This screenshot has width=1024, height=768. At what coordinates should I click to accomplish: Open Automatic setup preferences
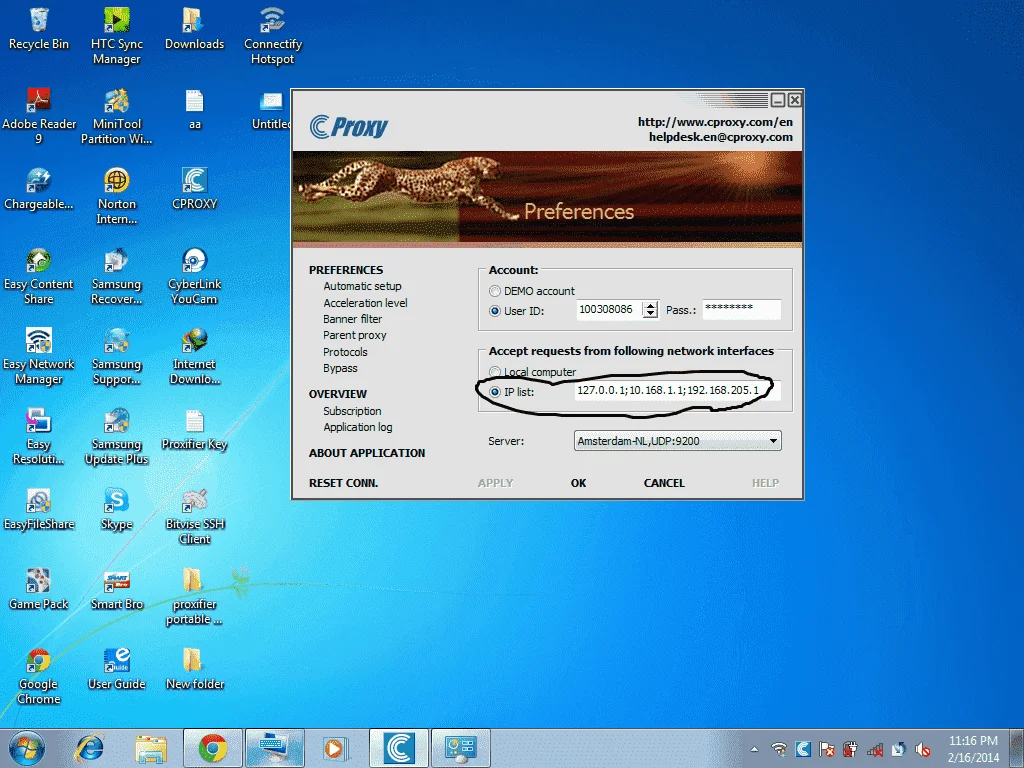click(x=362, y=286)
